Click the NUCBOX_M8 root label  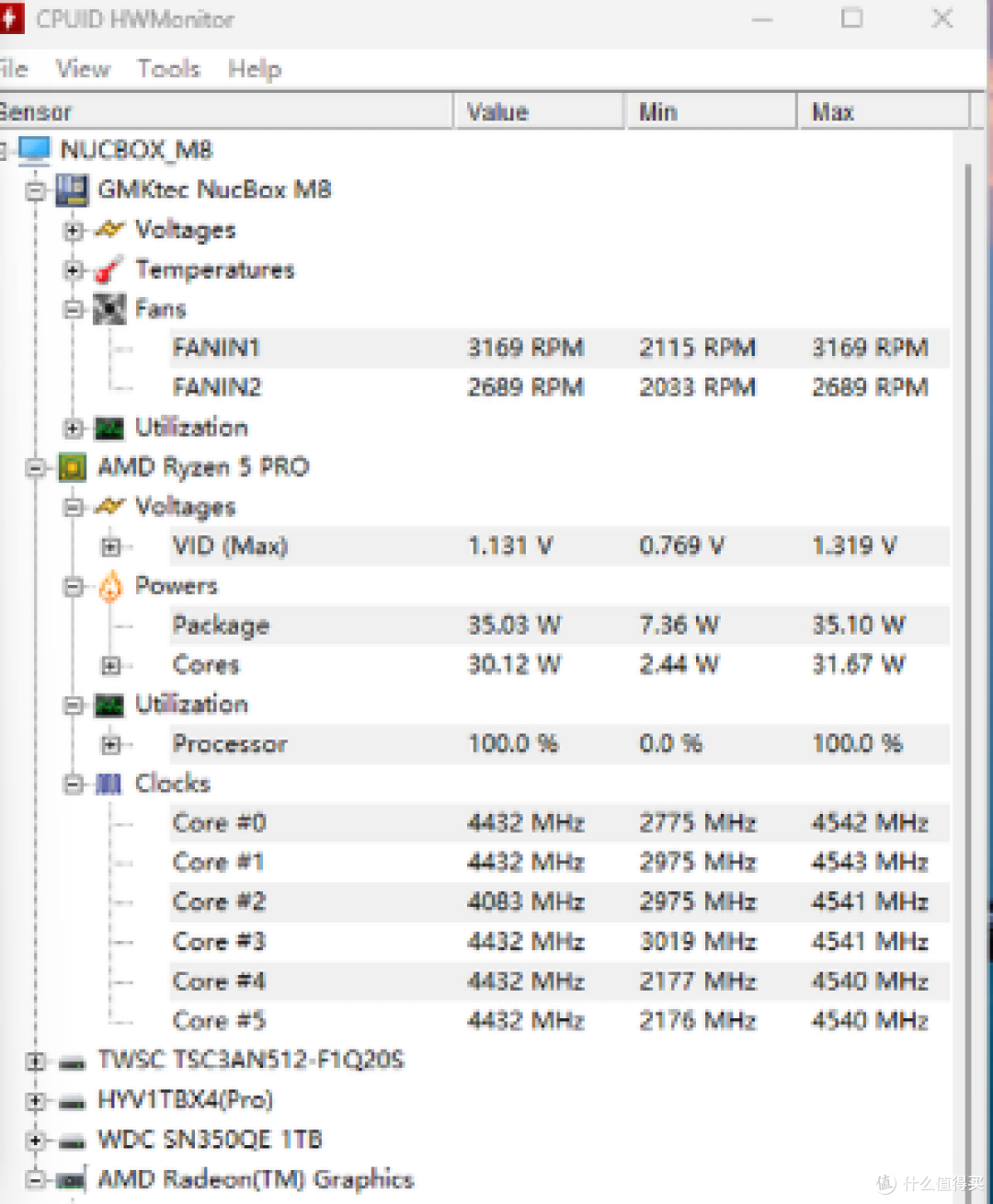coord(136,150)
